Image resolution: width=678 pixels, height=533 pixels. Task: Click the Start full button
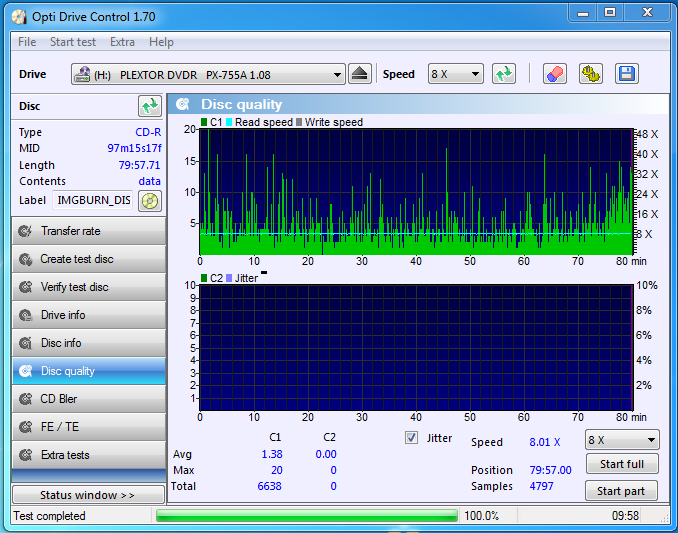point(622,464)
